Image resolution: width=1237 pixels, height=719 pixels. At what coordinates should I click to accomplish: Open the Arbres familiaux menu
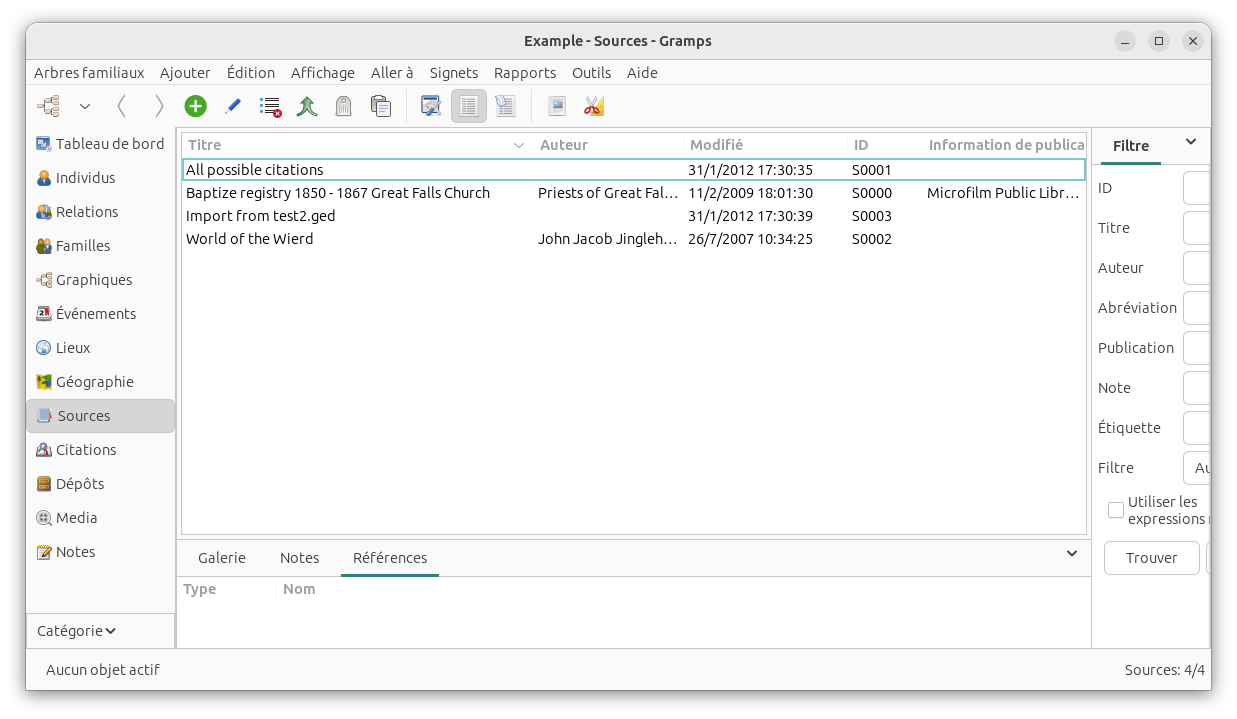(x=89, y=73)
